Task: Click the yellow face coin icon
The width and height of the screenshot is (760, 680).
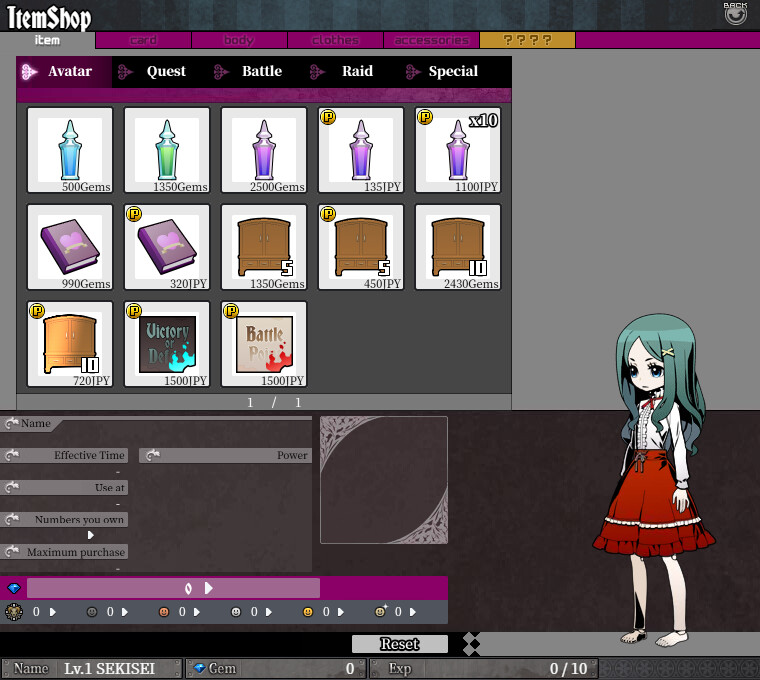Action: click(308, 612)
